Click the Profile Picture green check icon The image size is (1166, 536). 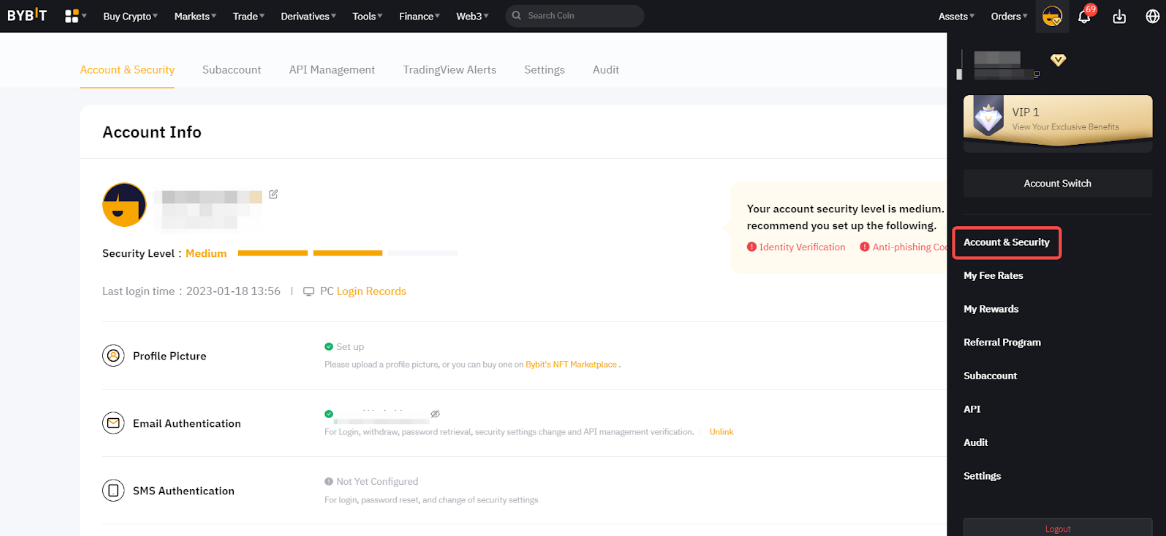[329, 346]
